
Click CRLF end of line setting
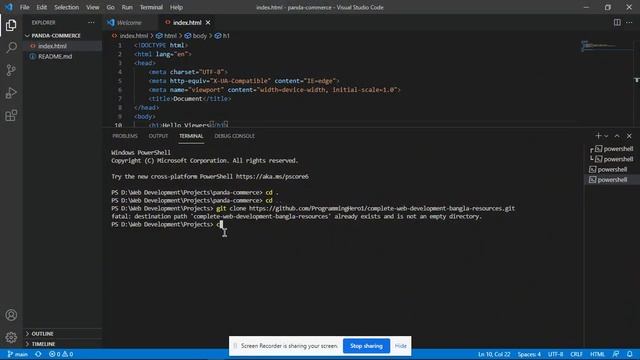click(x=576, y=354)
